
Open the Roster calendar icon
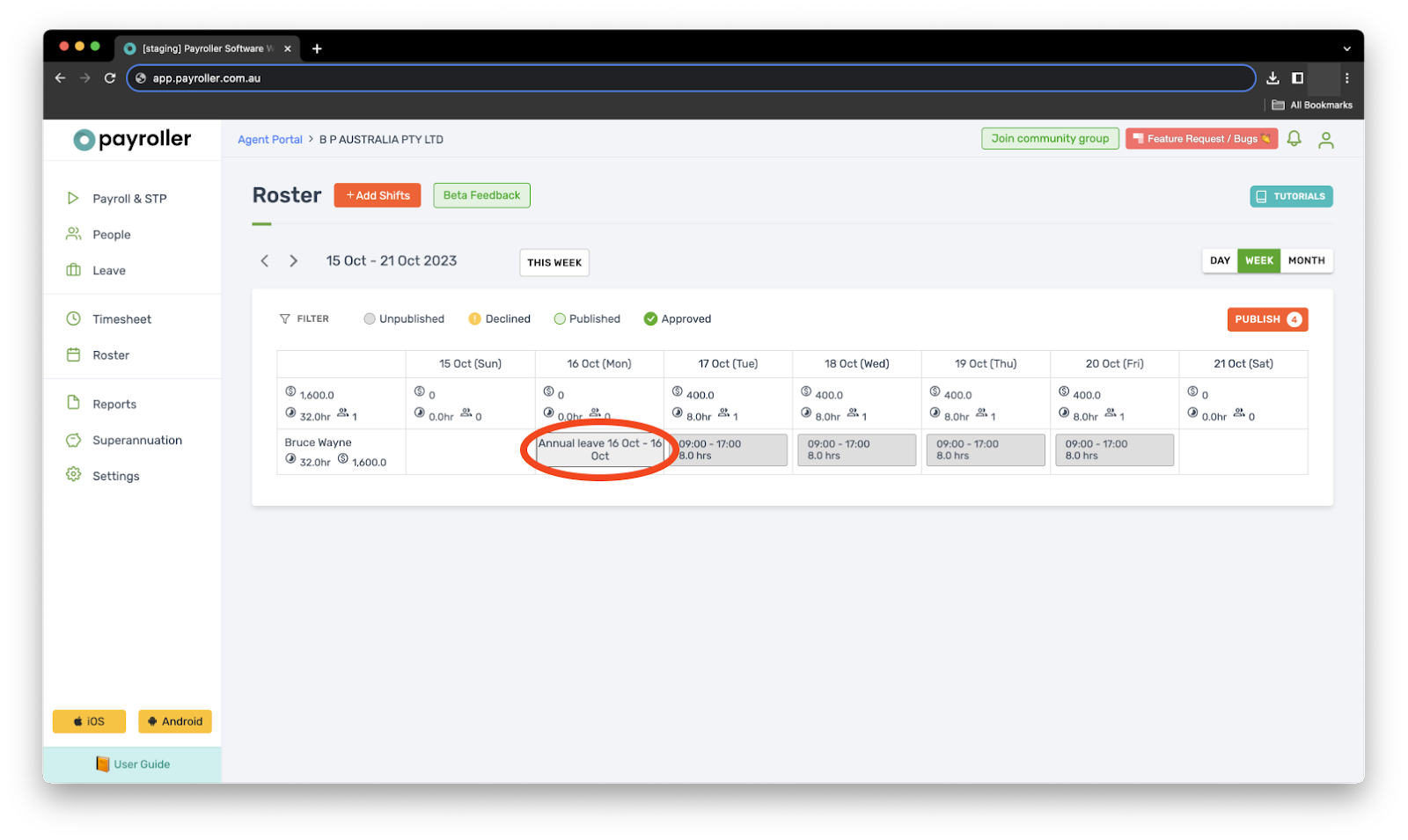click(74, 354)
